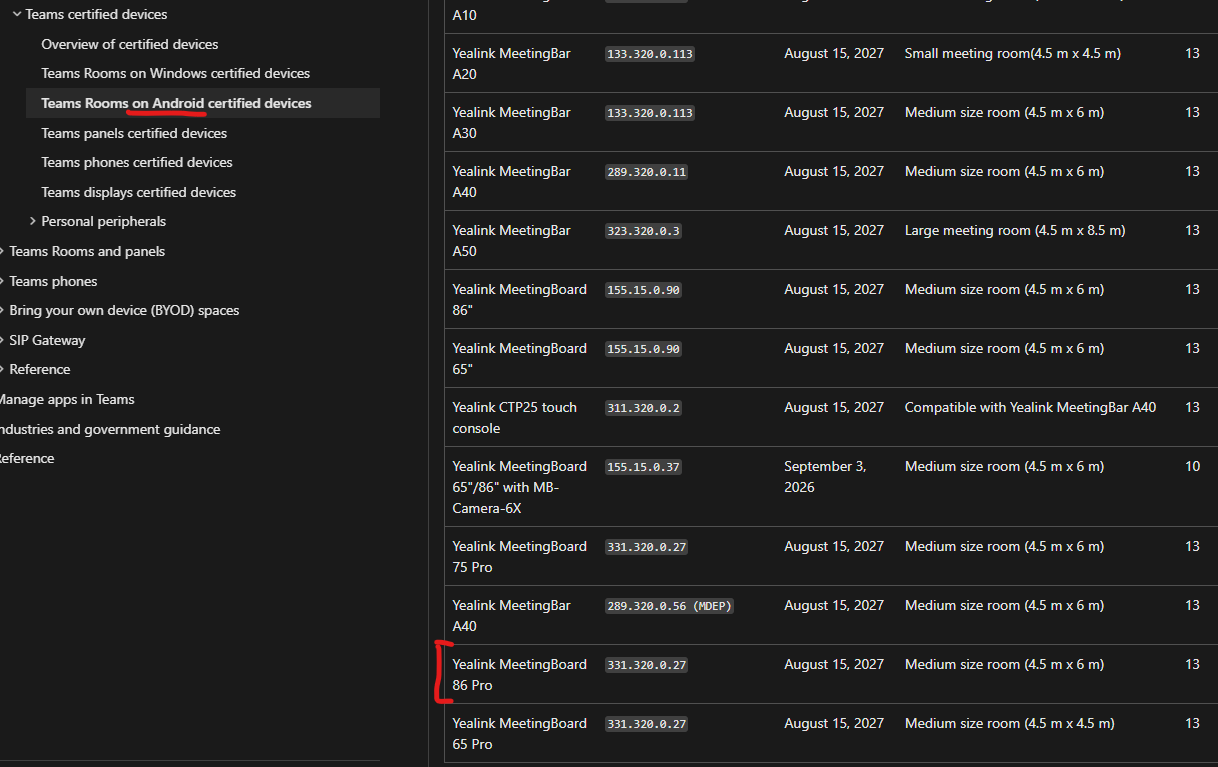Screen dimensions: 1218x767
Task: Click firmware 133.320.0.113 in MeetingBar A20 row
Action: tap(650, 54)
